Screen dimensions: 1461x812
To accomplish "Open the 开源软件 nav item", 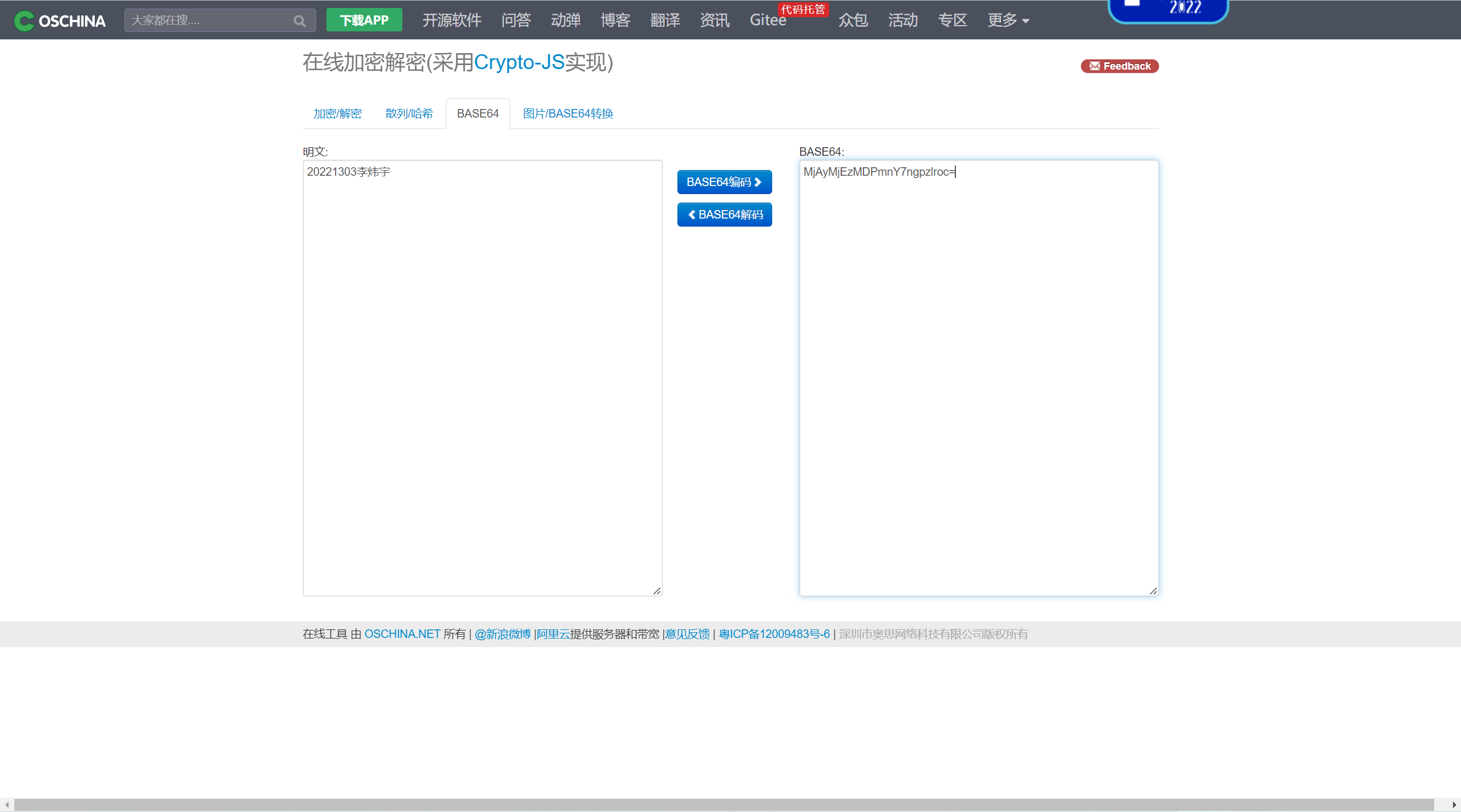I will point(451,21).
